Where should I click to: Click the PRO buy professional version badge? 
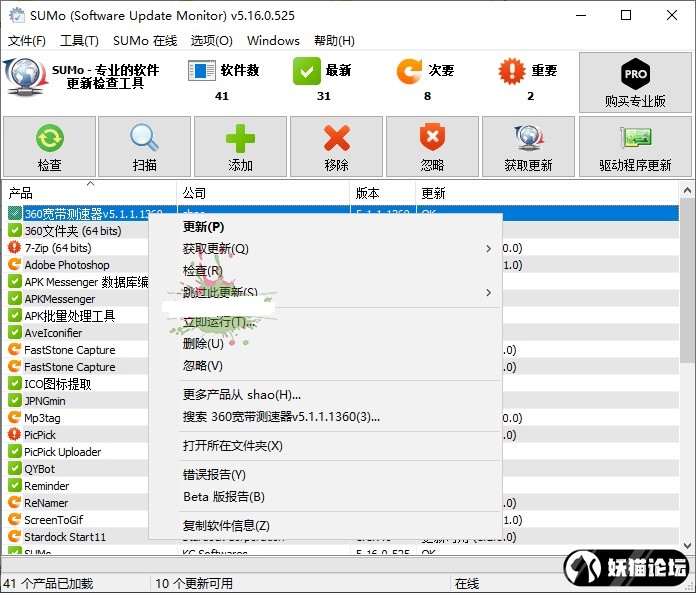pyautogui.click(x=636, y=74)
